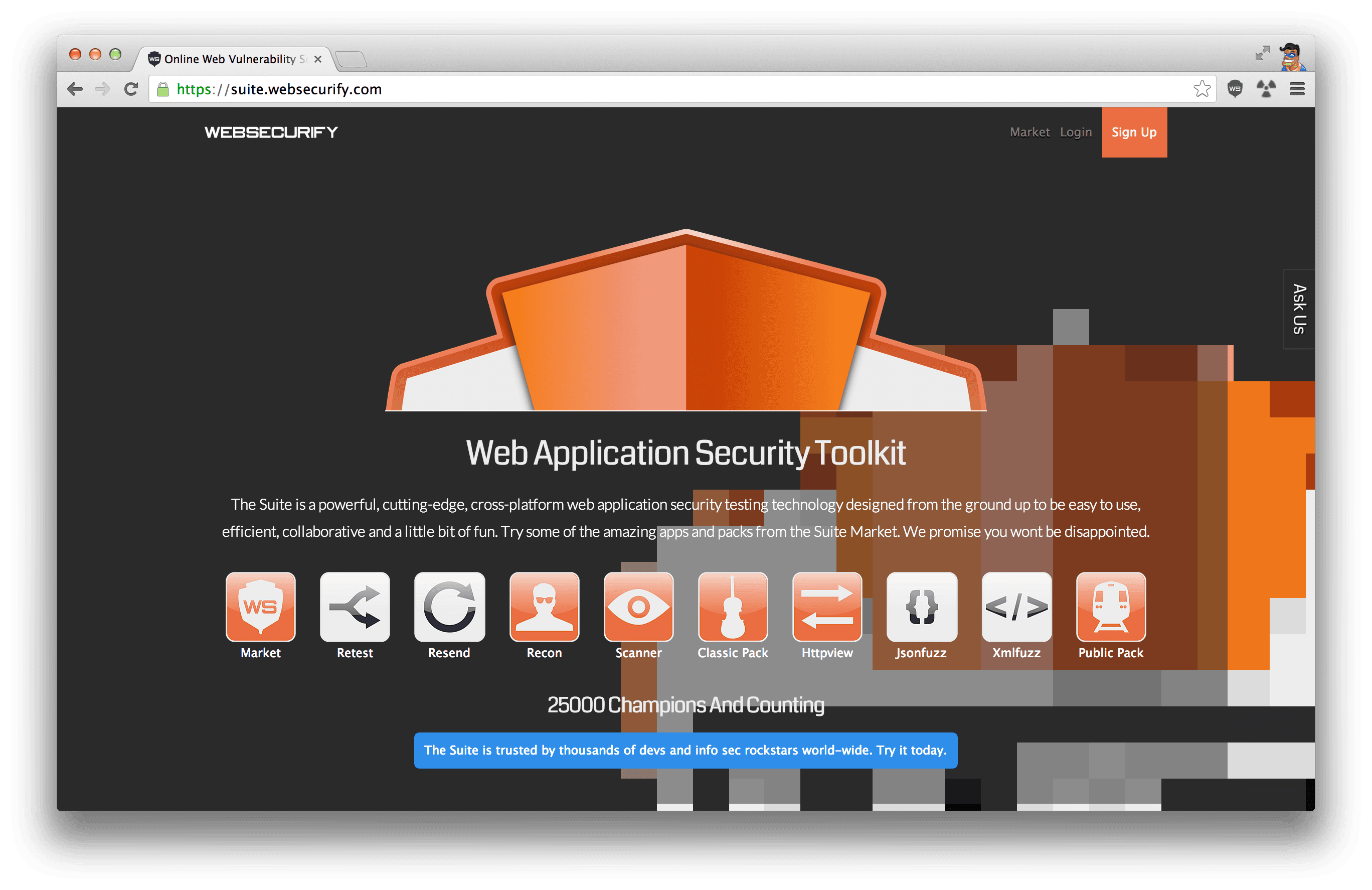Viewport: 1372px width, 890px height.
Task: Click the browser back arrow
Action: click(75, 89)
